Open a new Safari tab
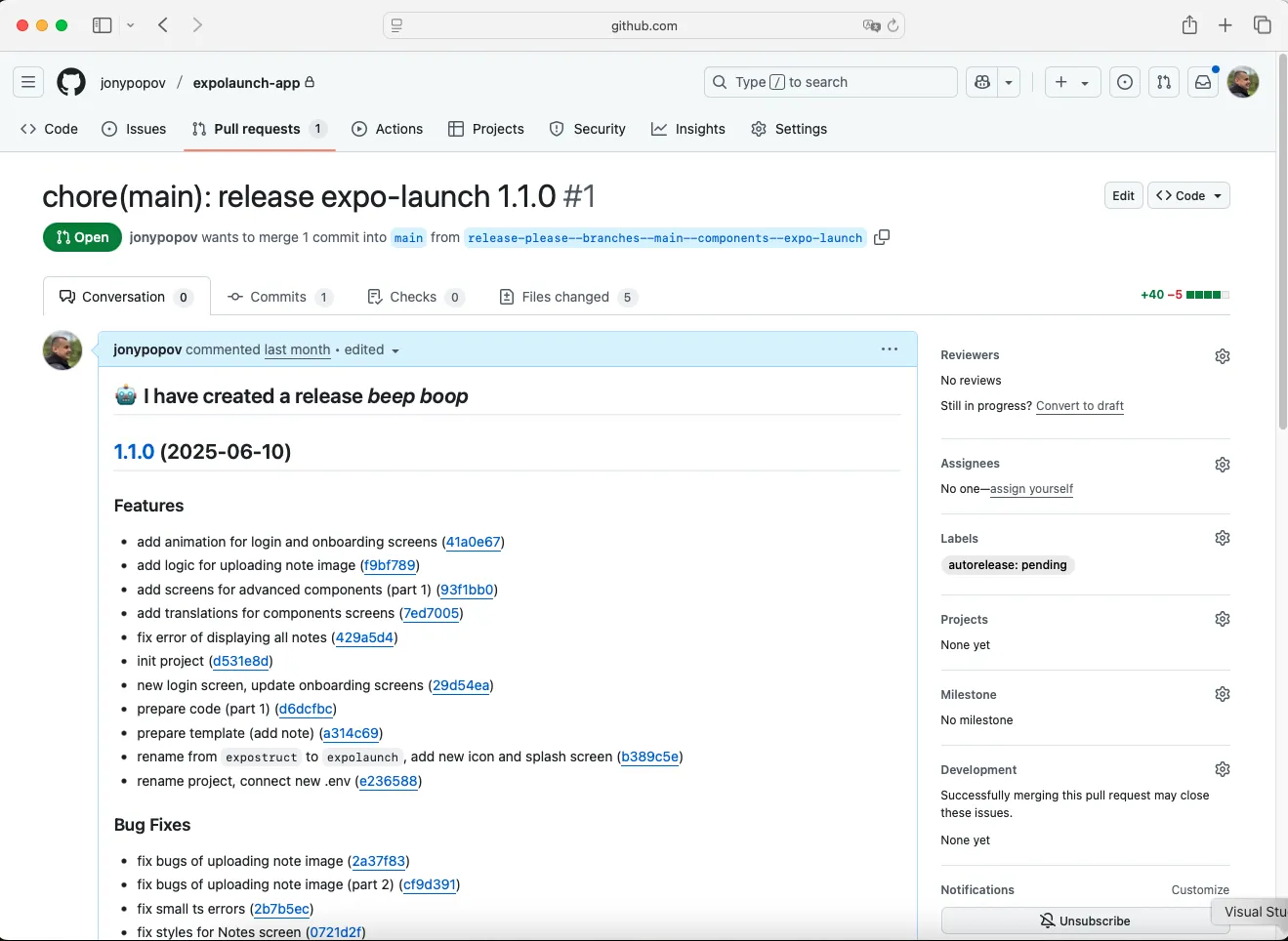Image resolution: width=1288 pixels, height=941 pixels. pyautogui.click(x=1226, y=25)
